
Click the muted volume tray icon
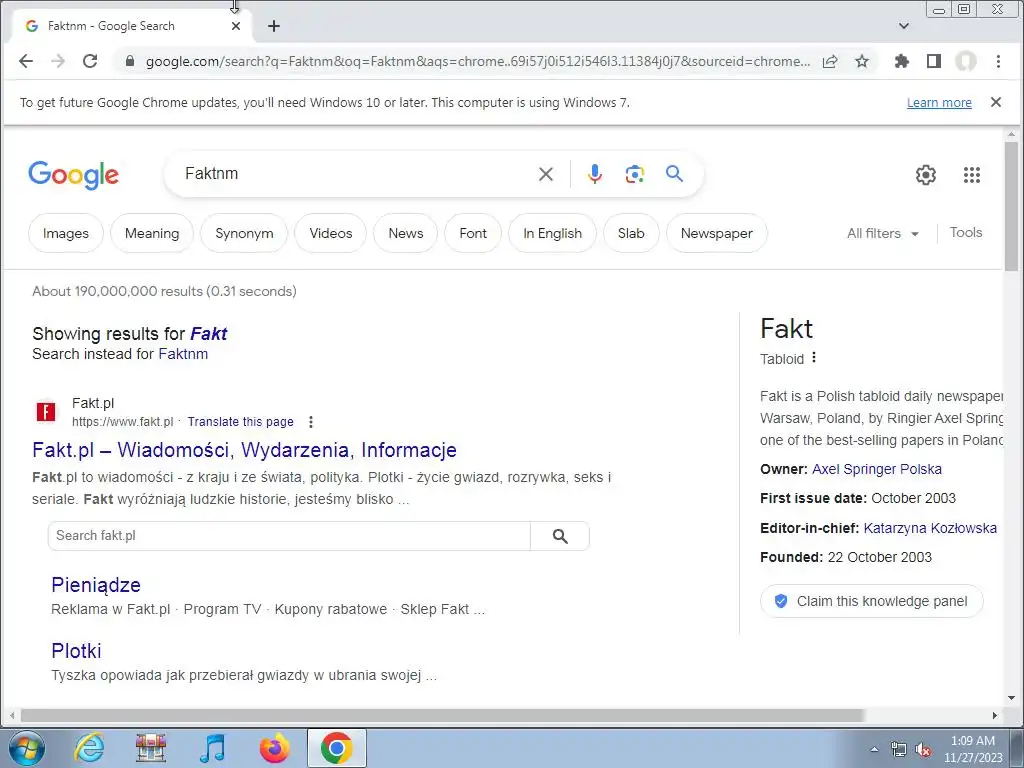pyautogui.click(x=923, y=750)
